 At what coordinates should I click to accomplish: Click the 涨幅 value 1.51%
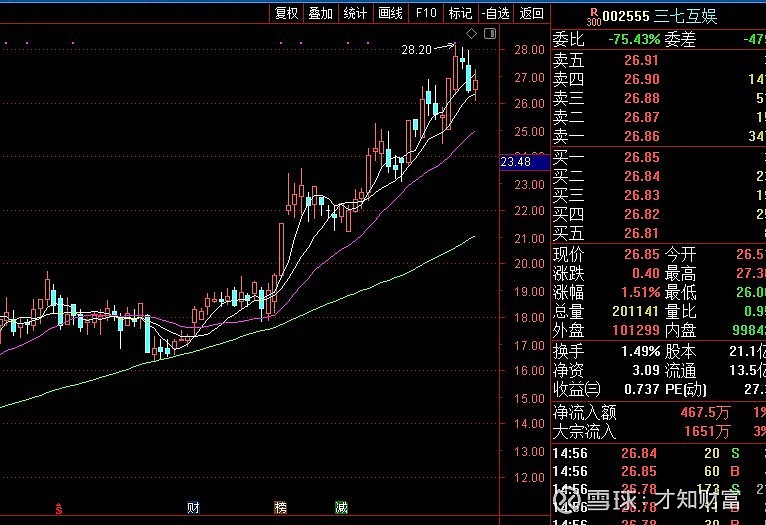640,293
